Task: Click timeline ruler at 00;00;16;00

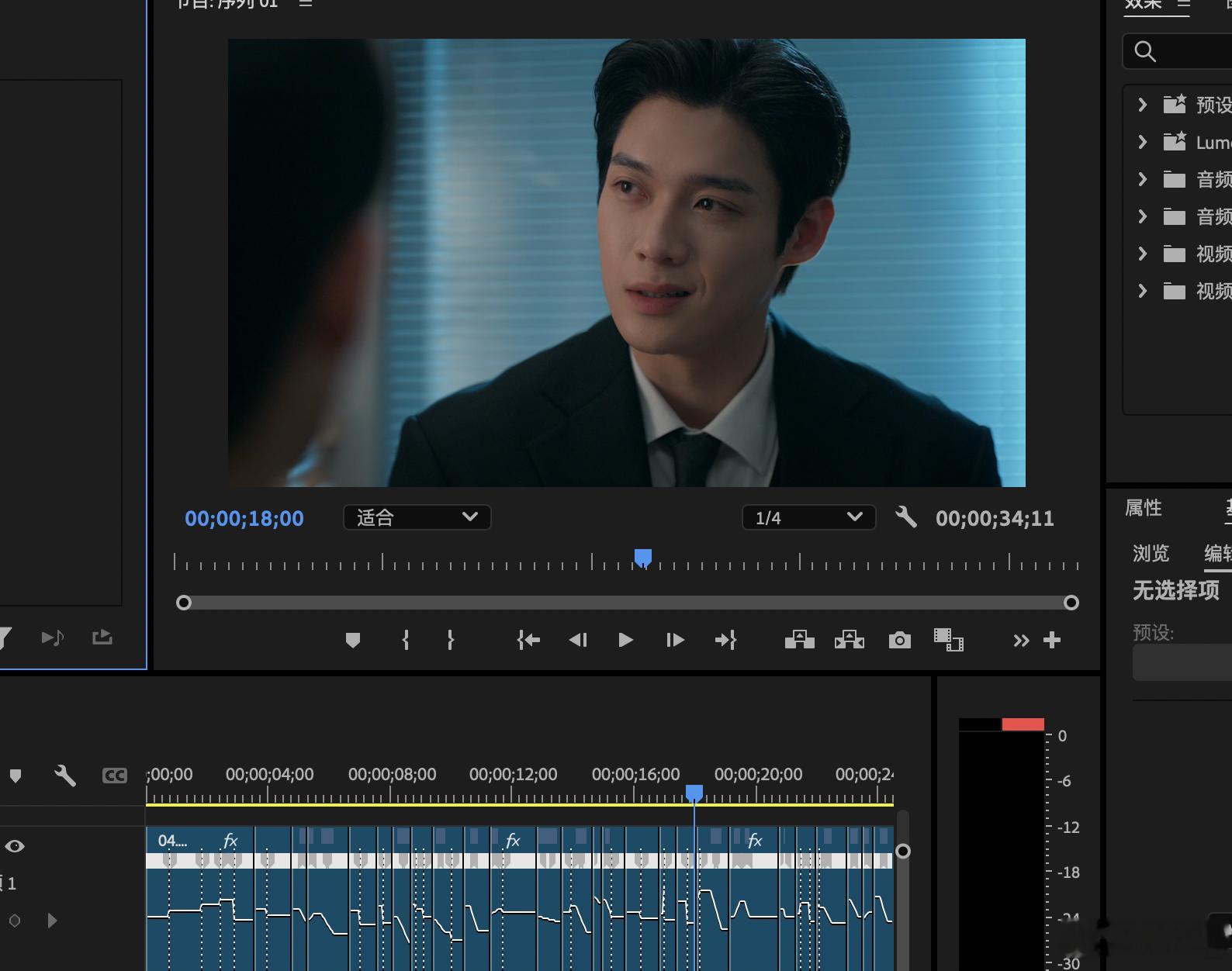Action: [x=635, y=774]
